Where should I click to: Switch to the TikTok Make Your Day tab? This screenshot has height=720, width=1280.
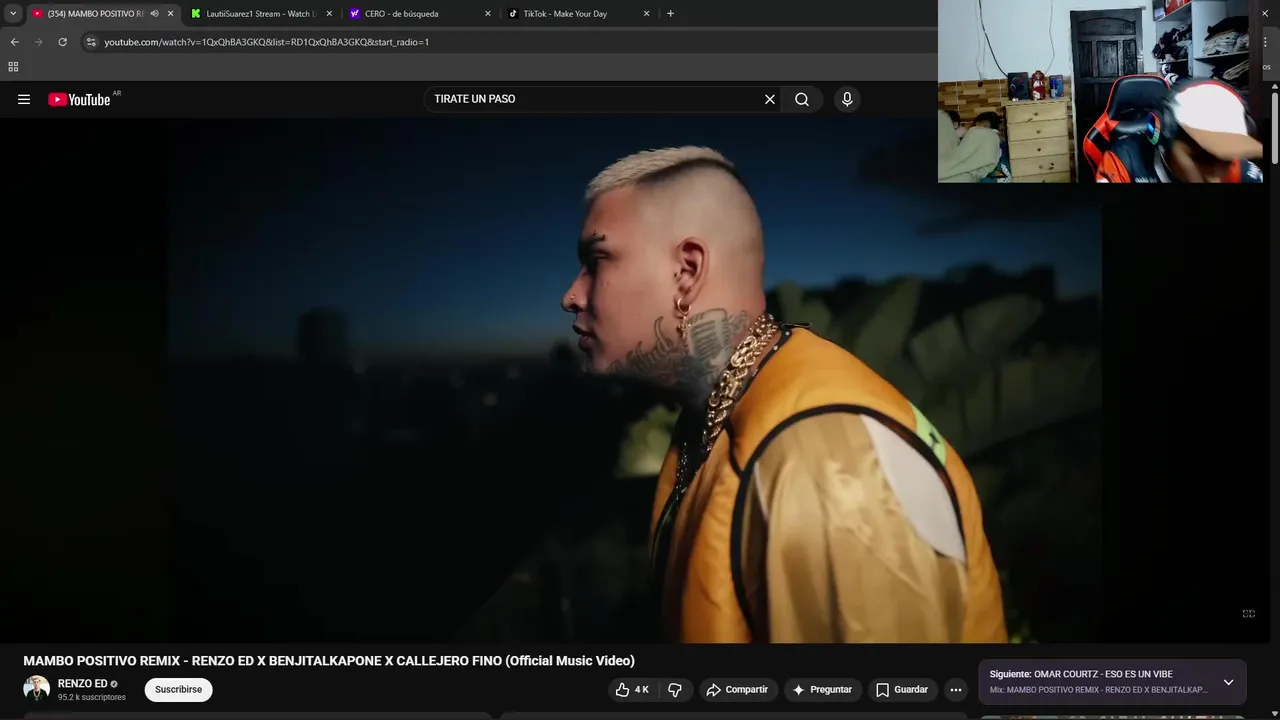coord(579,14)
